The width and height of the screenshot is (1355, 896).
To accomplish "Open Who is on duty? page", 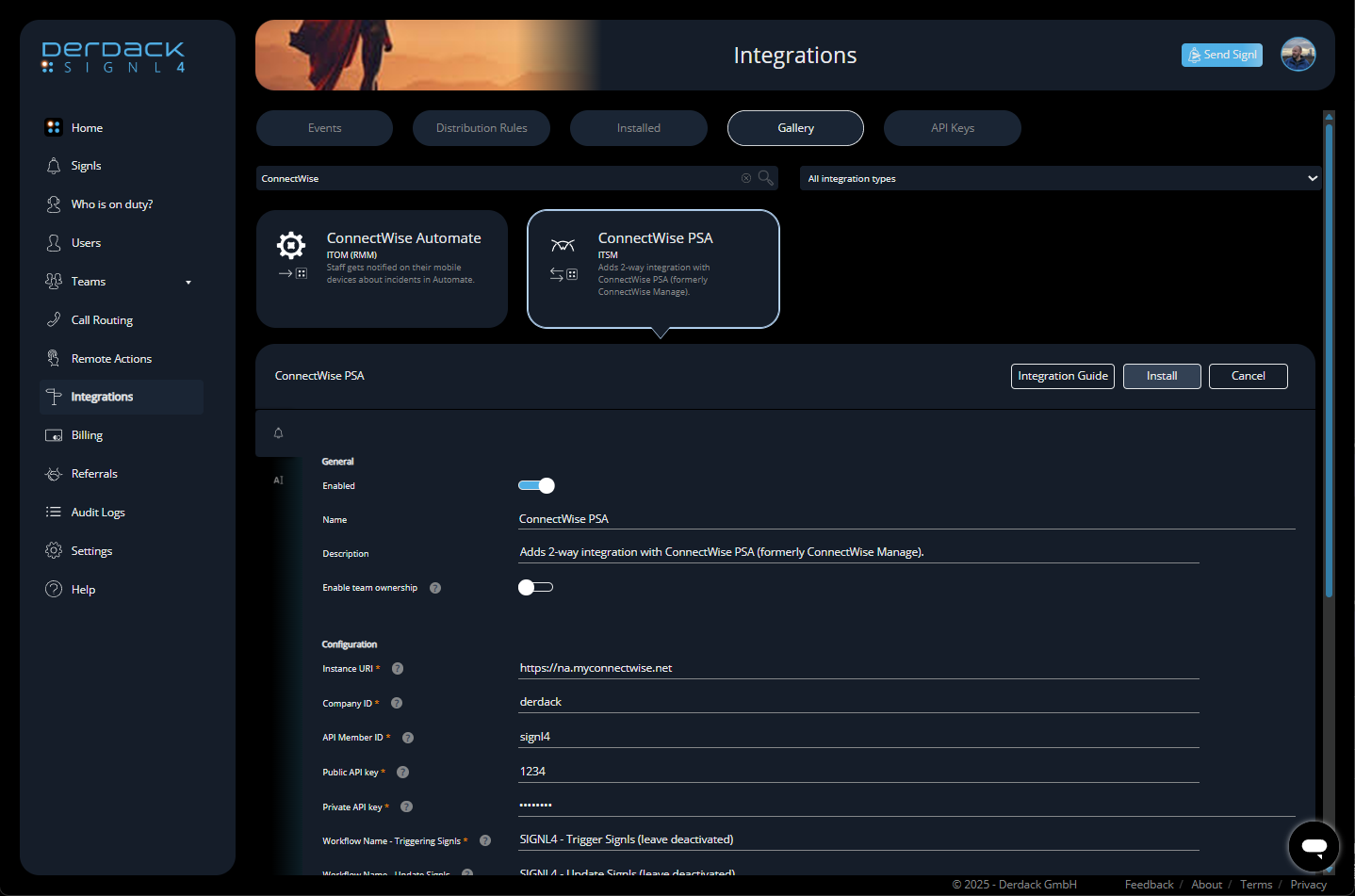I will pyautogui.click(x=111, y=204).
